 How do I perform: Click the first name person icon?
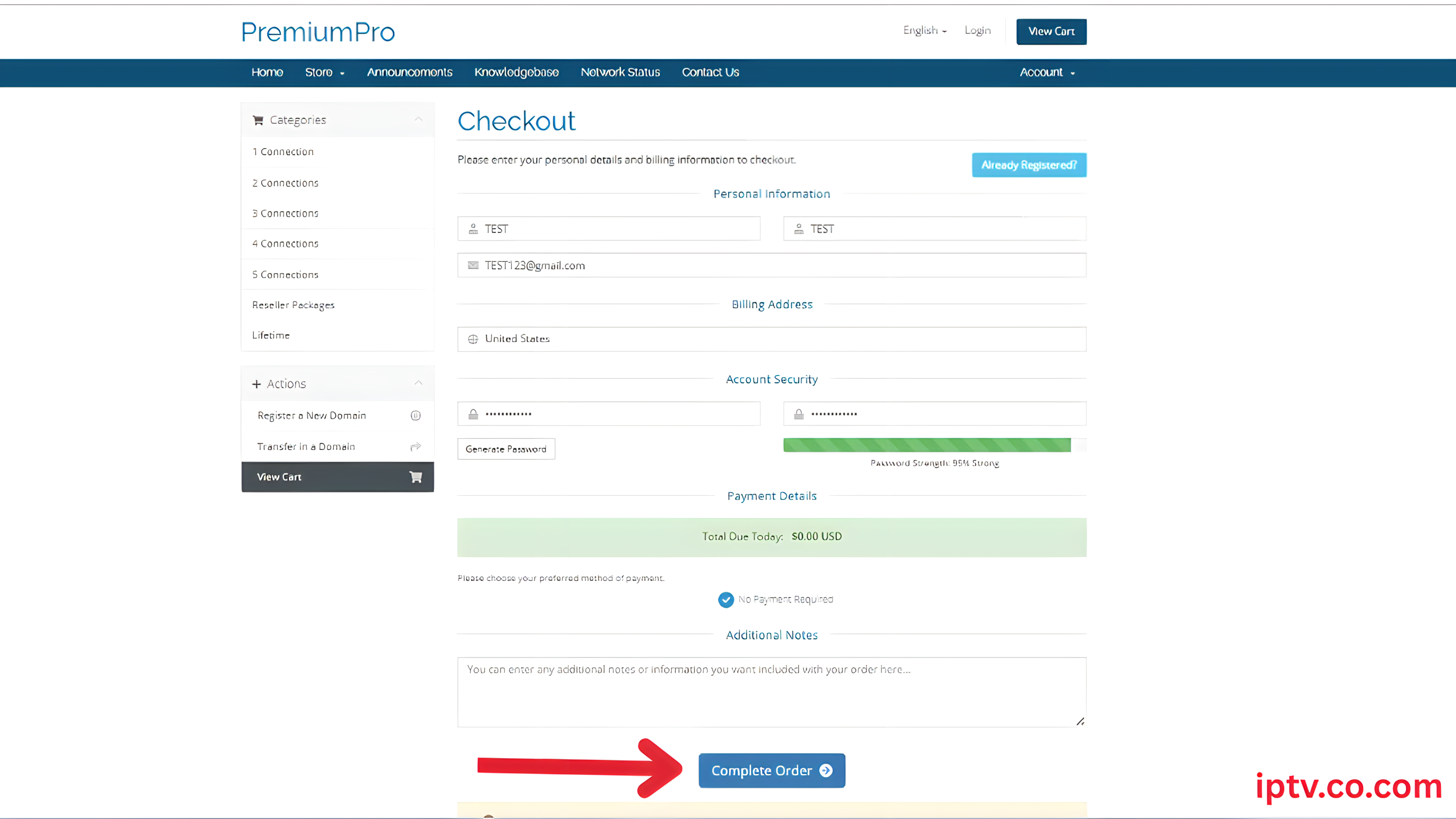coord(473,229)
